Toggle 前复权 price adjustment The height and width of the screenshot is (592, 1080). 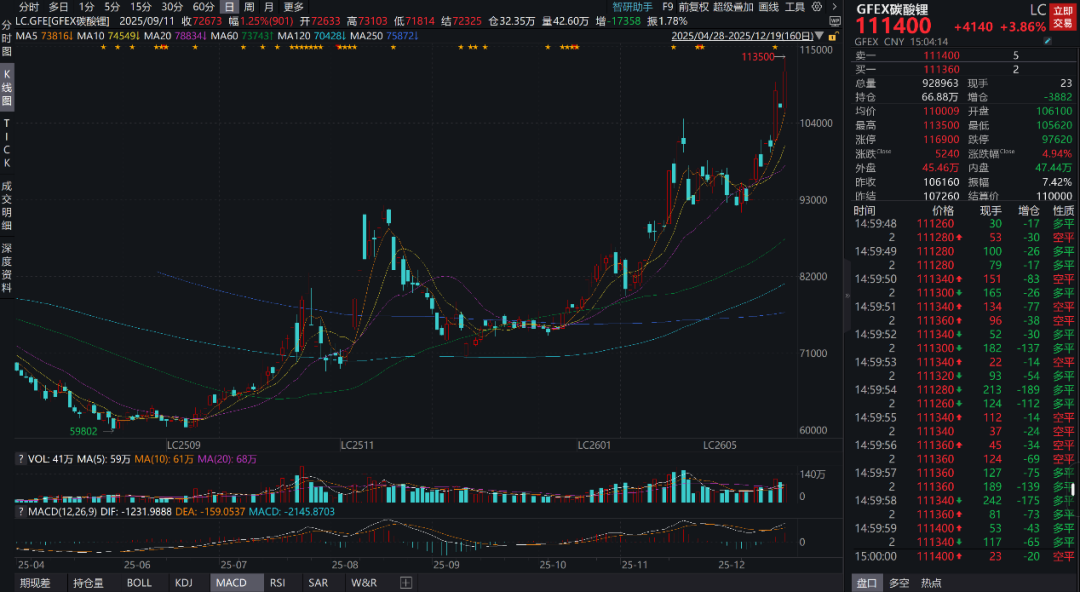click(x=693, y=7)
